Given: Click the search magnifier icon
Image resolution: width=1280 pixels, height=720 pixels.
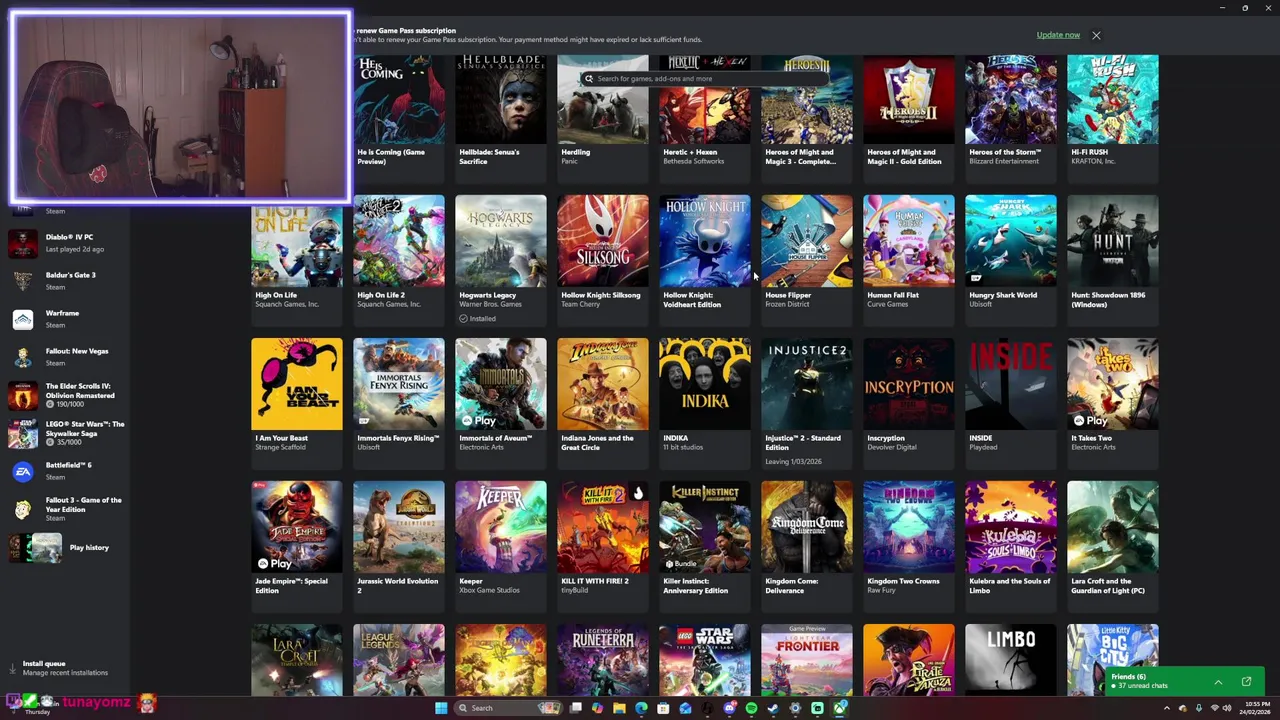Looking at the screenshot, I should pyautogui.click(x=589, y=78).
